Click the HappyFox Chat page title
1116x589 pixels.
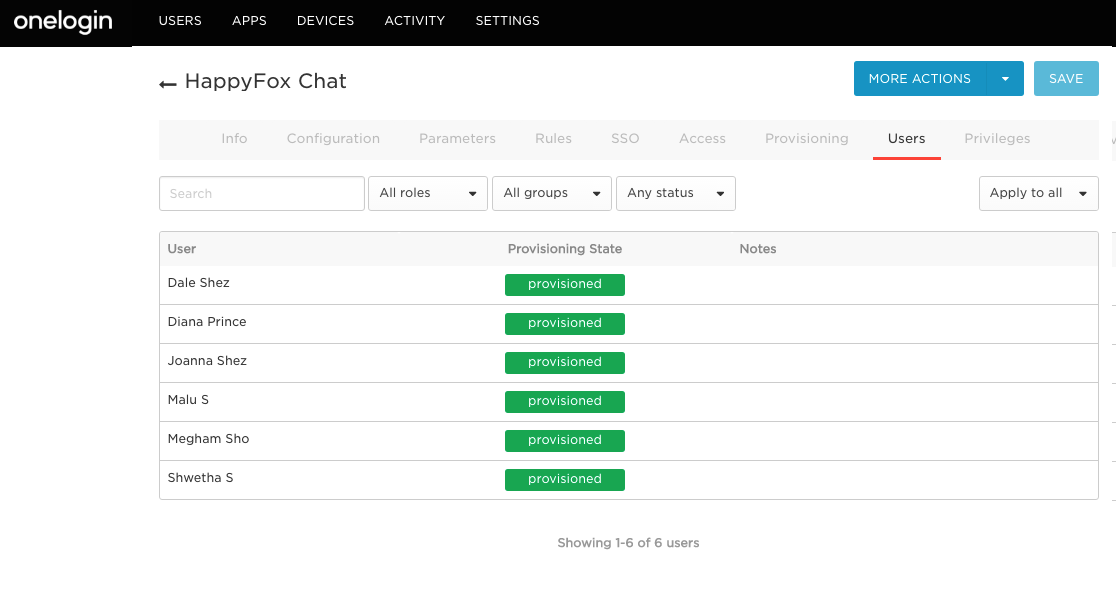click(265, 81)
